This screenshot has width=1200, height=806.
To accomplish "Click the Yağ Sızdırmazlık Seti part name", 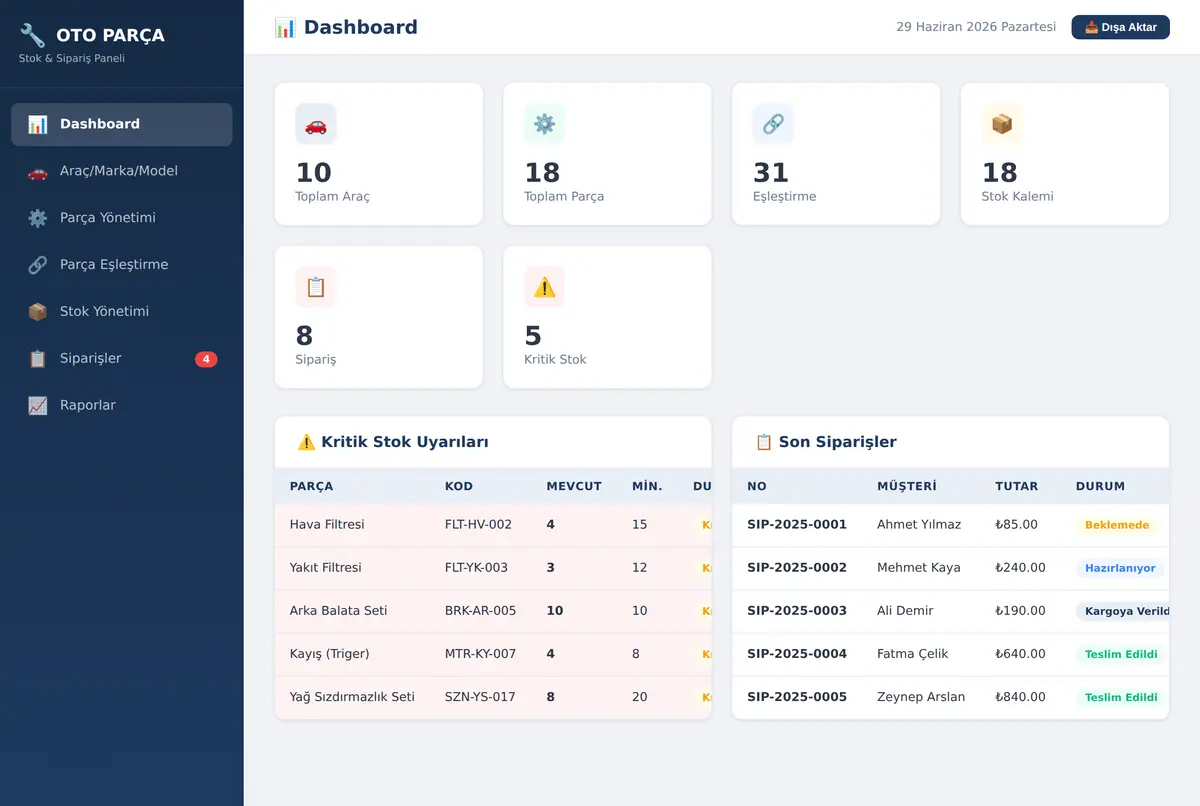I will (352, 697).
